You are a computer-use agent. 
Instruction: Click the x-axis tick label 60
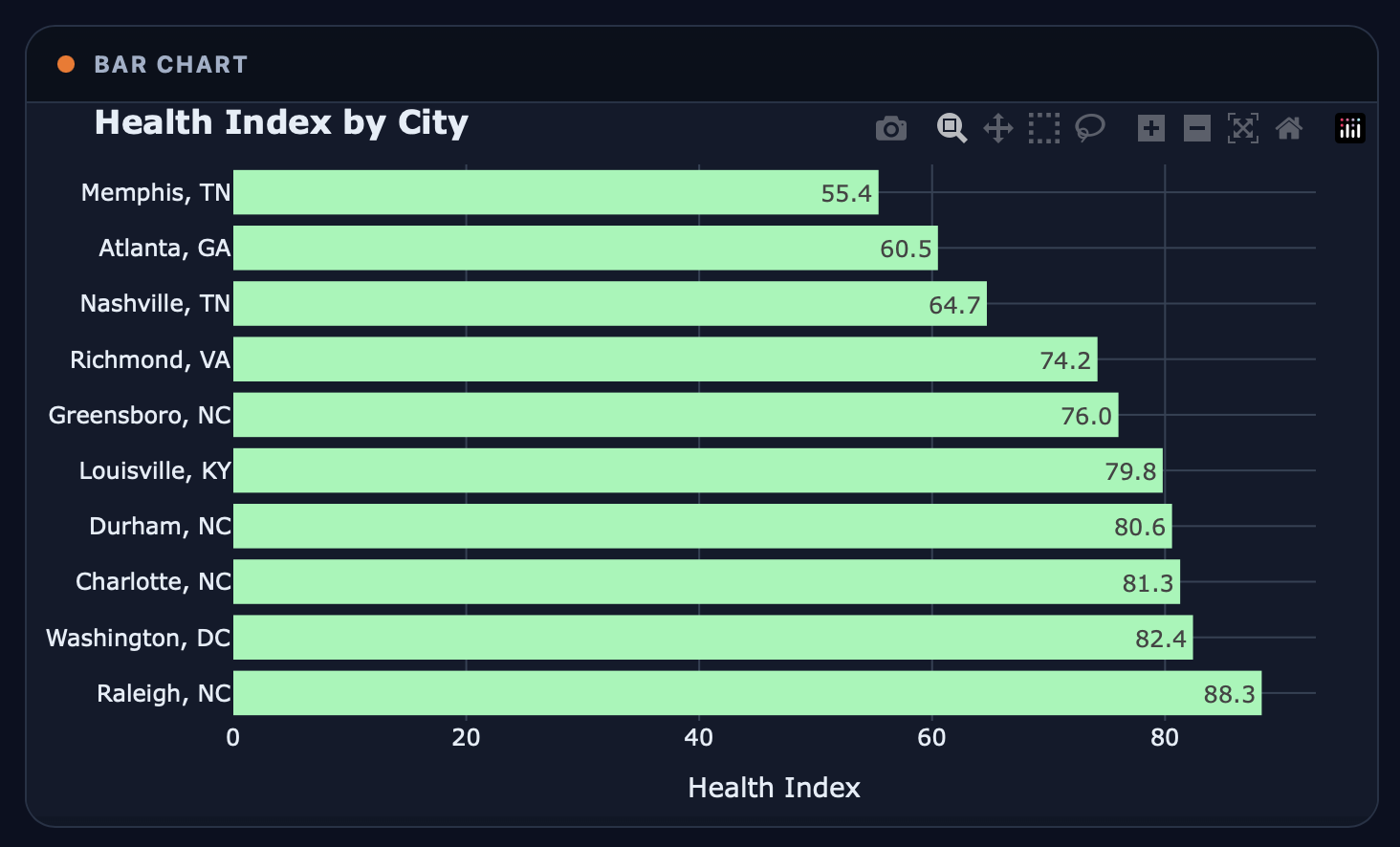pyautogui.click(x=931, y=737)
